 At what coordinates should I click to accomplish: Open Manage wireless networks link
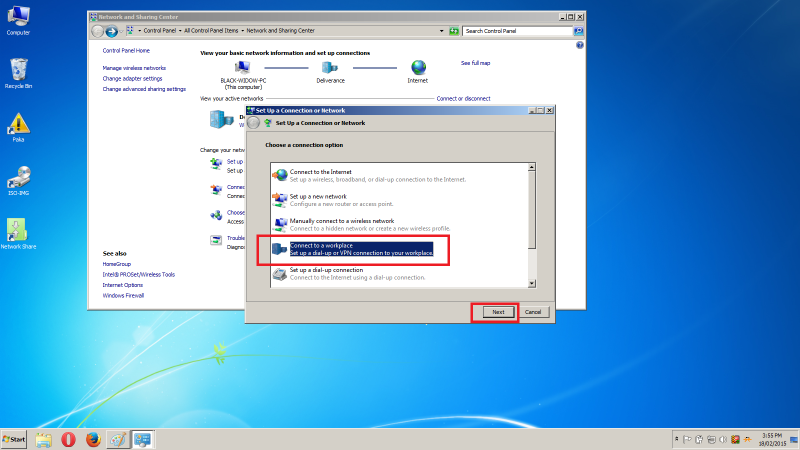[x=134, y=68]
